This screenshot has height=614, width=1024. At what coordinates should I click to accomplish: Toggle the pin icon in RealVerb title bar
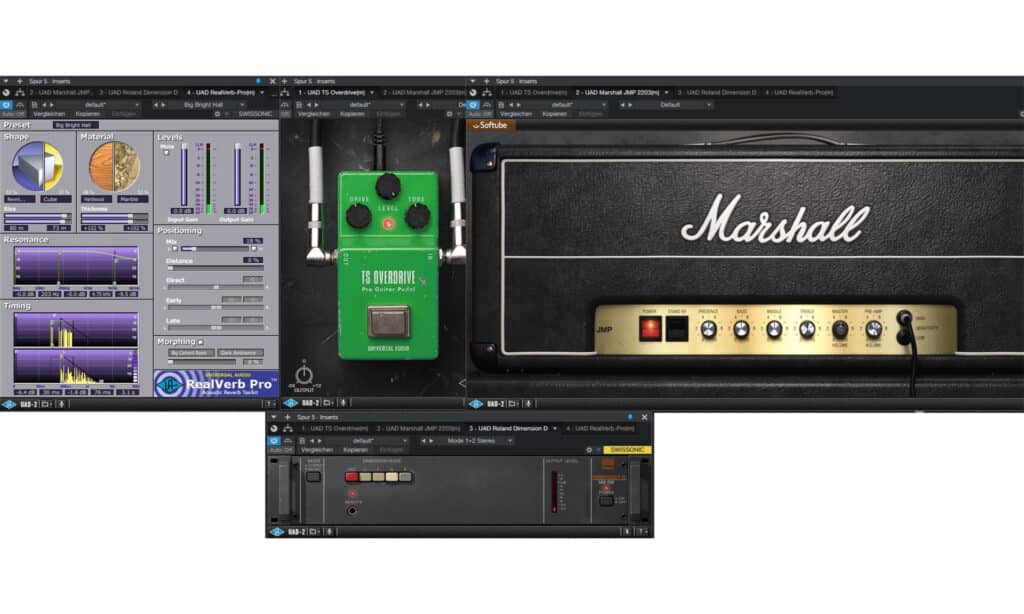click(259, 81)
